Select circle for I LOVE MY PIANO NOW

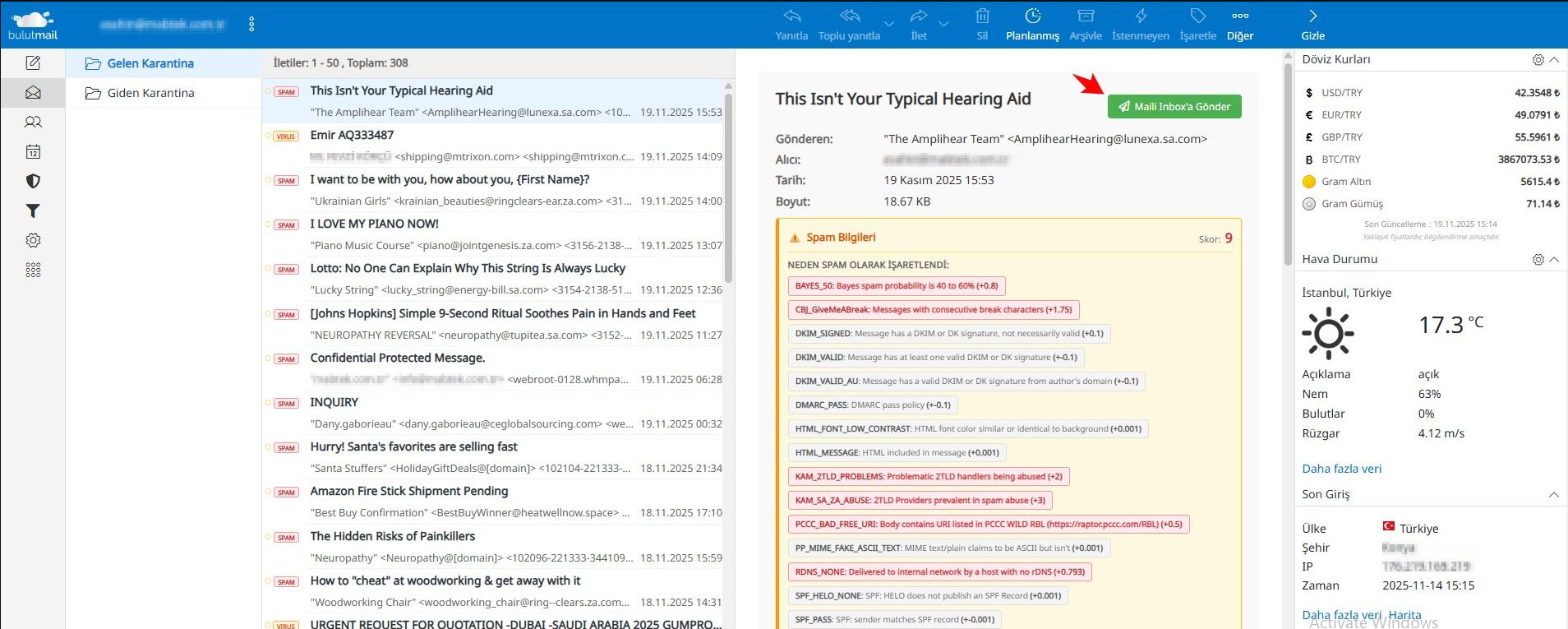click(268, 224)
